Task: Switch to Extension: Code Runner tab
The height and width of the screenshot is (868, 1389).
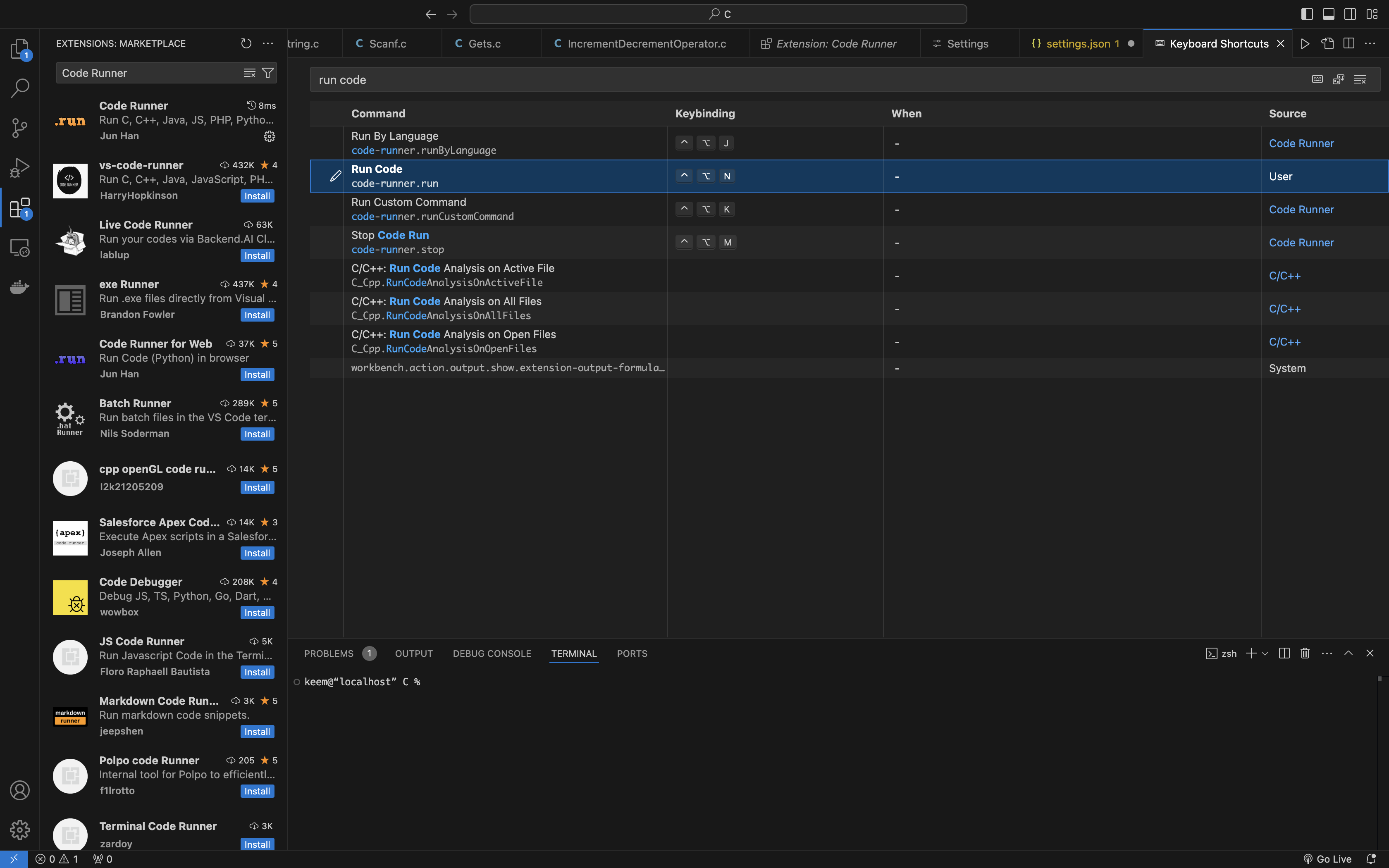Action: click(835, 44)
